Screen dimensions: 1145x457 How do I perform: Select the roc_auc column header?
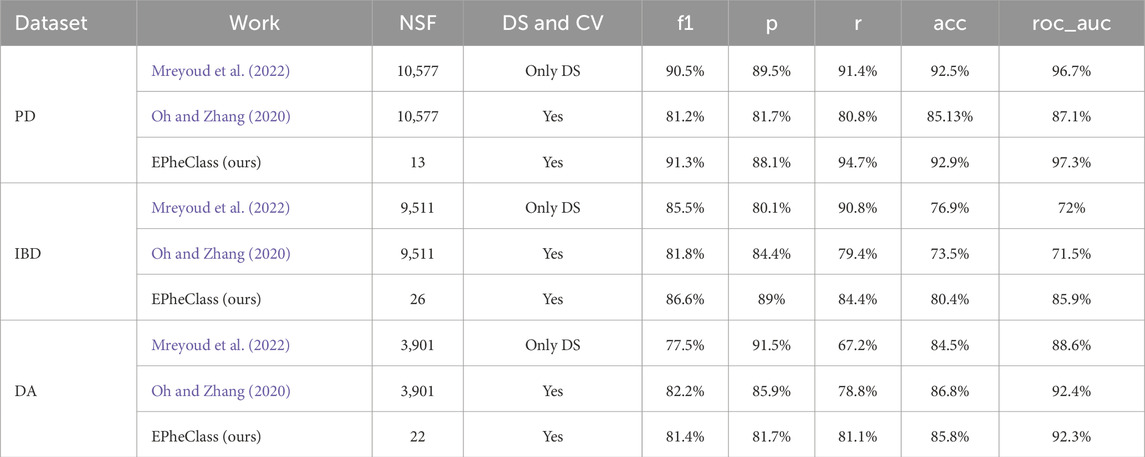click(1071, 21)
